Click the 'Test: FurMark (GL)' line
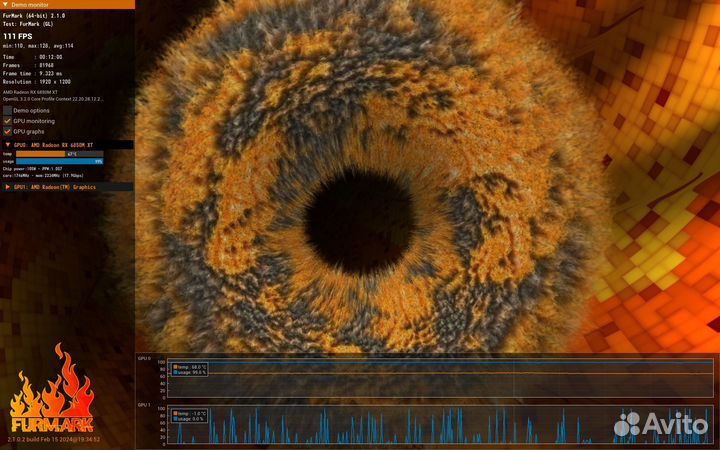The width and height of the screenshot is (720, 450). point(28,24)
